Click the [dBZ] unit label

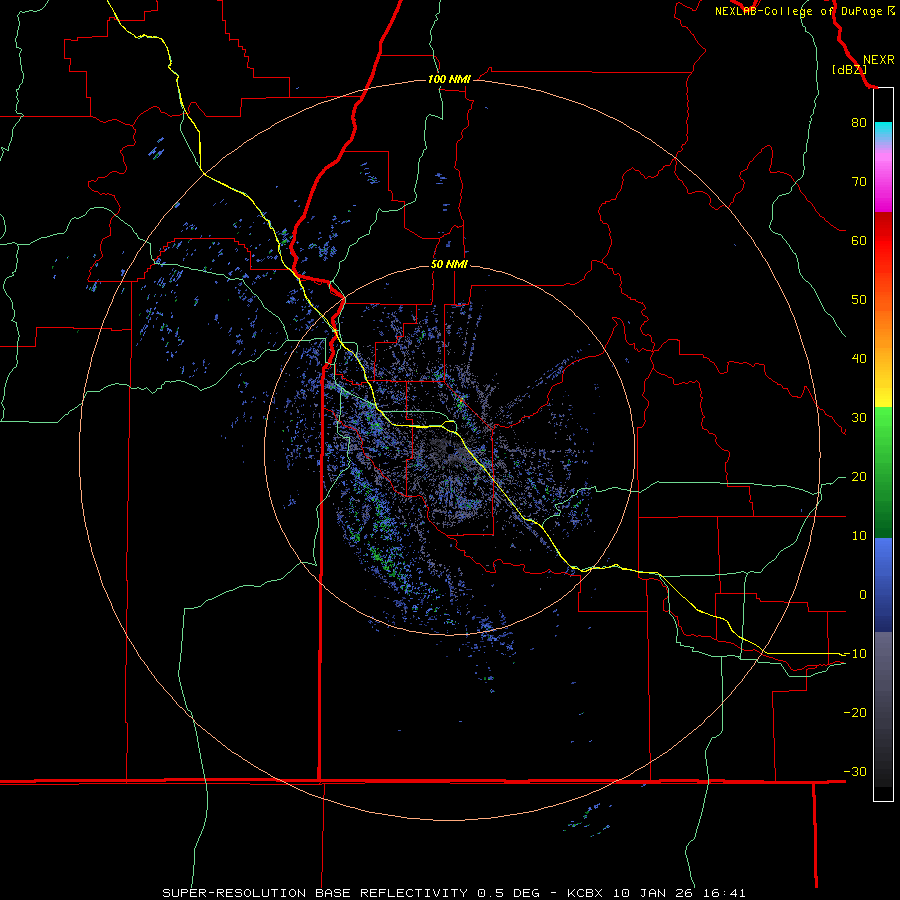point(849,70)
